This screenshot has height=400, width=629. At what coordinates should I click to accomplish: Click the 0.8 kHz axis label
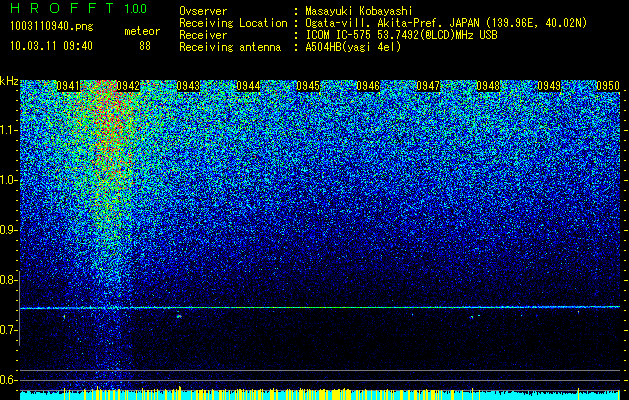[7, 280]
